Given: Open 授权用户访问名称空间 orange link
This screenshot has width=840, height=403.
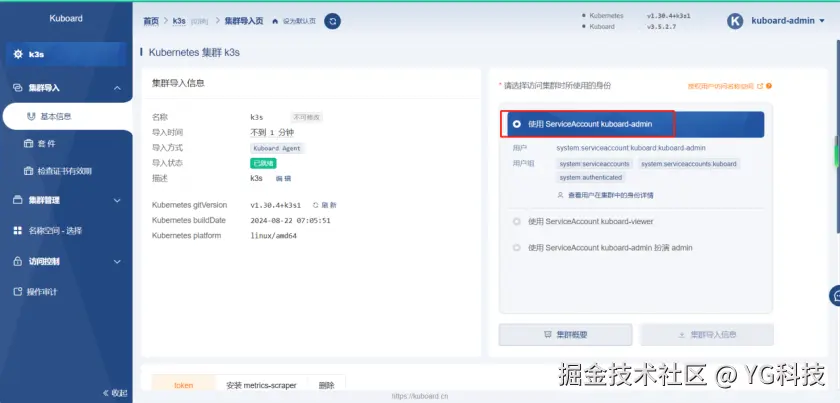Looking at the screenshot, I should pyautogui.click(x=721, y=86).
